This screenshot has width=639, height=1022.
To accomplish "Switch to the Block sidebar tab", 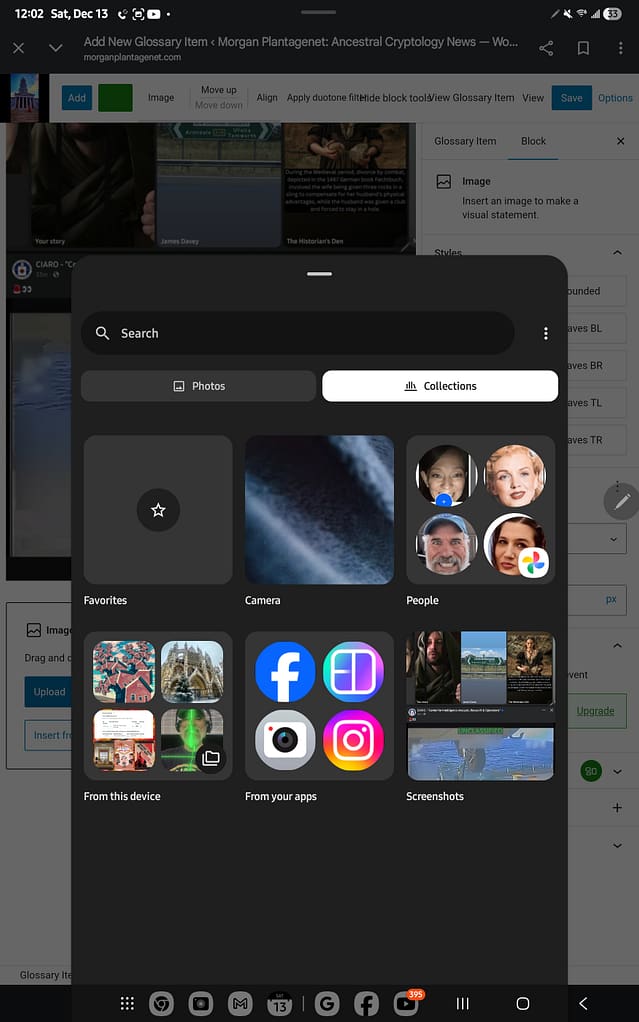I will click(x=533, y=141).
